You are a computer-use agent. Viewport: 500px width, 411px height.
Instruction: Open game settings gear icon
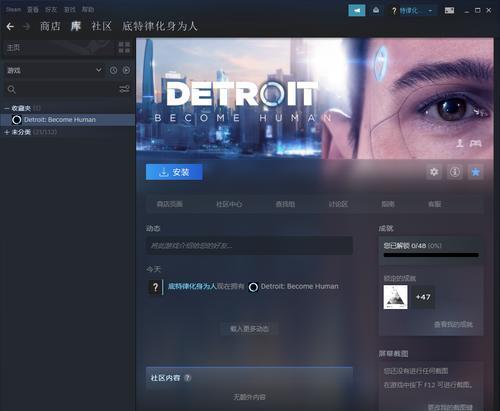click(x=434, y=172)
